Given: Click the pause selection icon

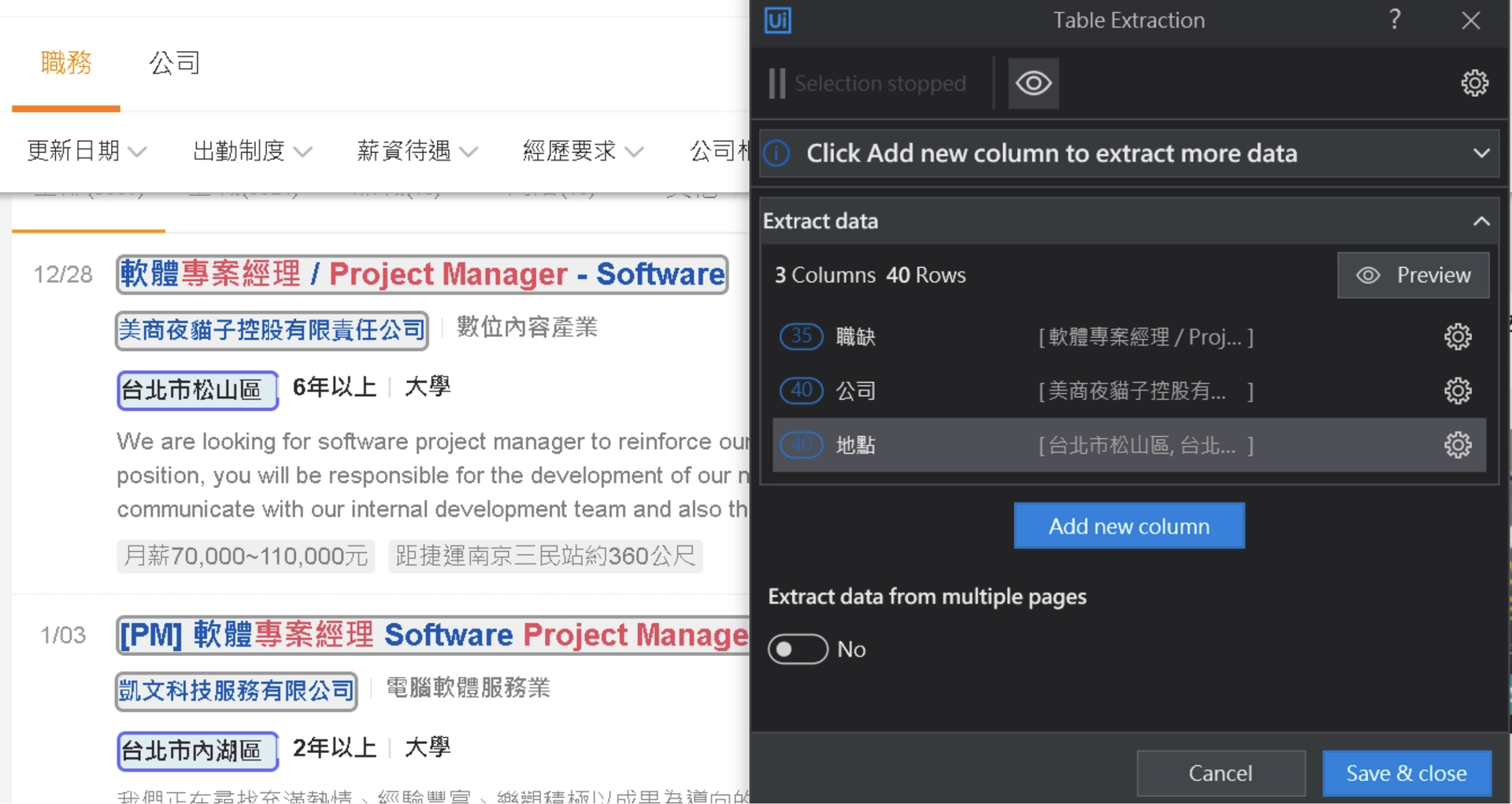Looking at the screenshot, I should click(777, 83).
